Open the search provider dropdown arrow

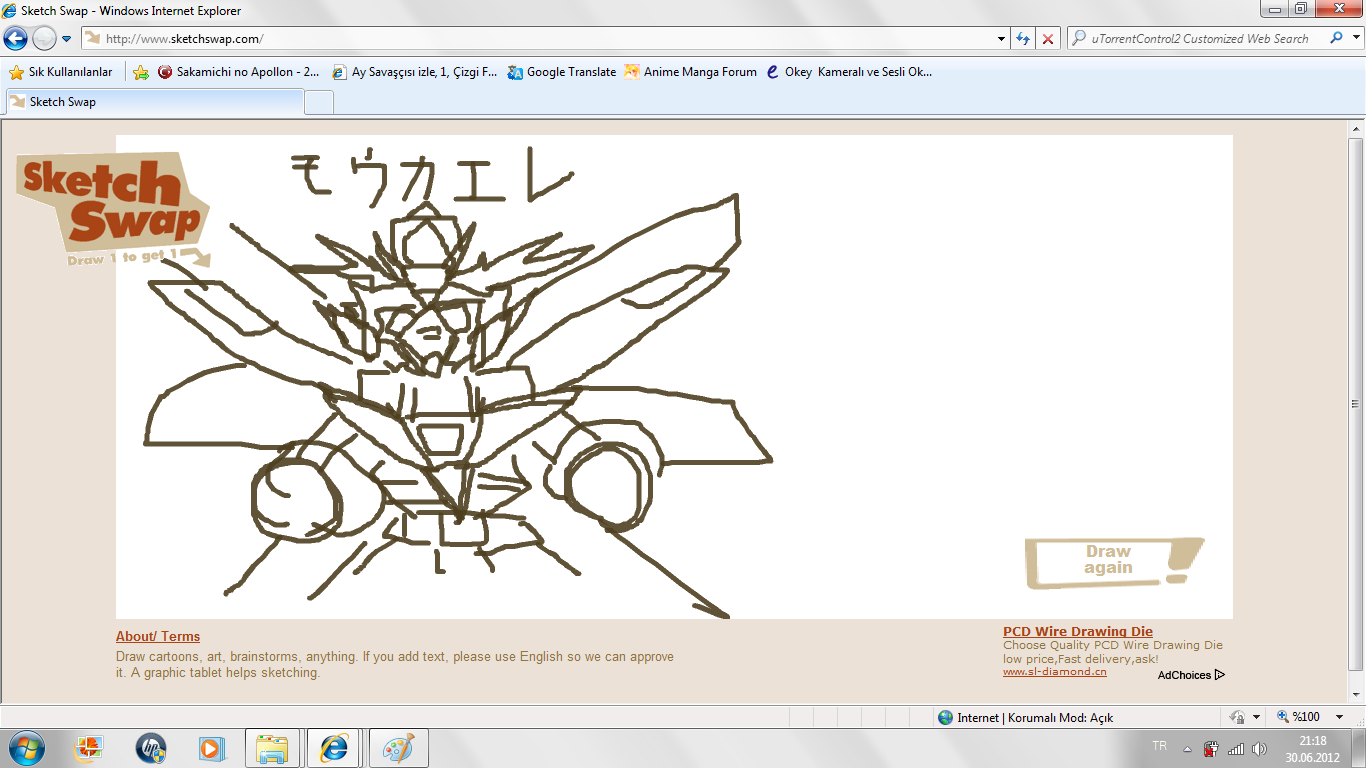(1355, 39)
